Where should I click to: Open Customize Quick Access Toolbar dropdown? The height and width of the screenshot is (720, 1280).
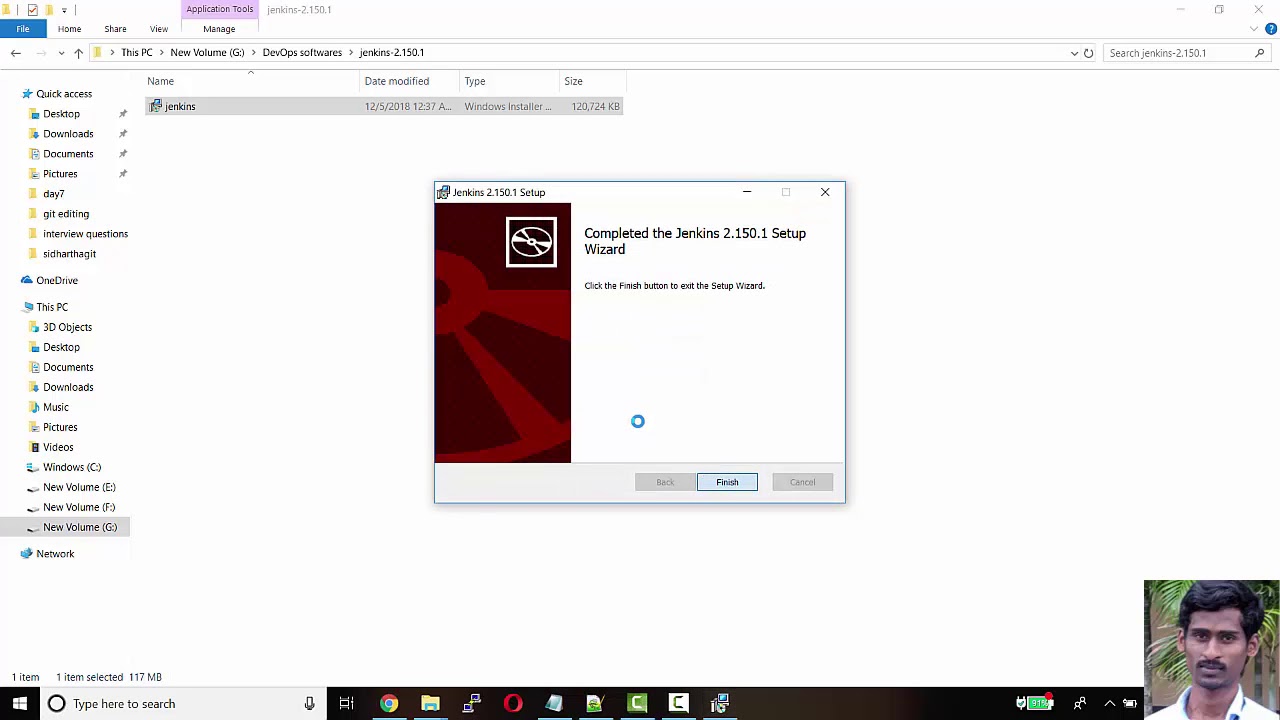(64, 10)
